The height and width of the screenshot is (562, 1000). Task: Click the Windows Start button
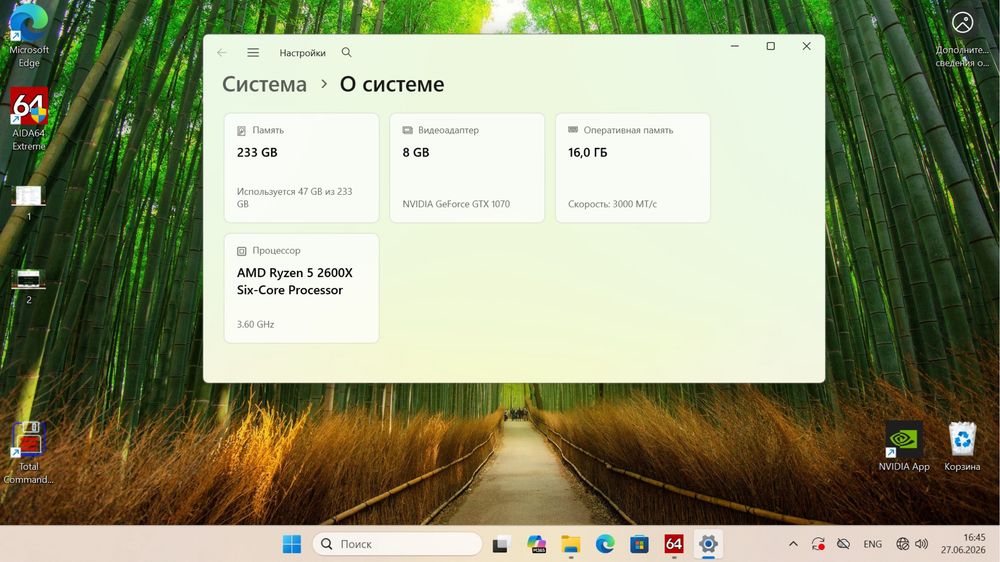[x=291, y=544]
